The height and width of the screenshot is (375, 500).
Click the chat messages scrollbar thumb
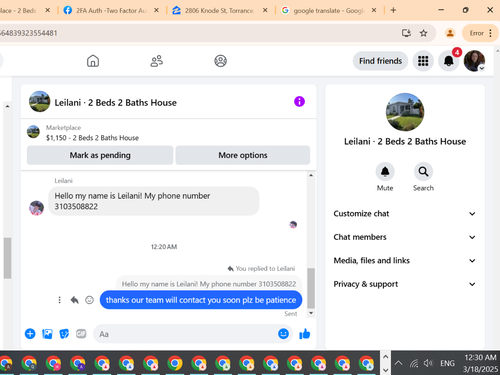[311, 288]
